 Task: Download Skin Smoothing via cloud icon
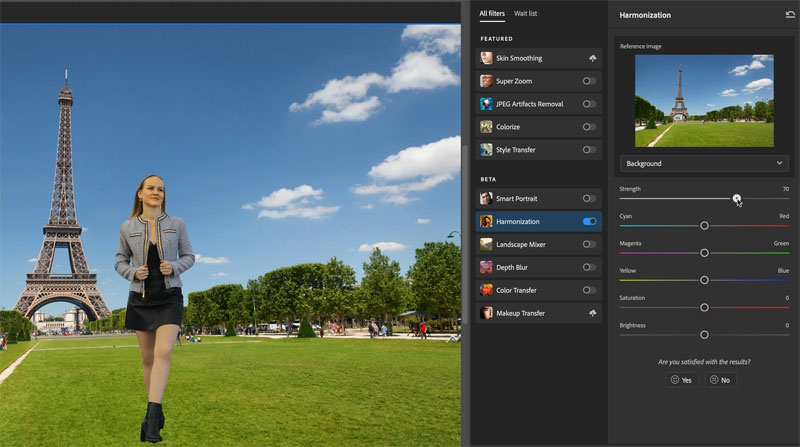pyautogui.click(x=592, y=58)
